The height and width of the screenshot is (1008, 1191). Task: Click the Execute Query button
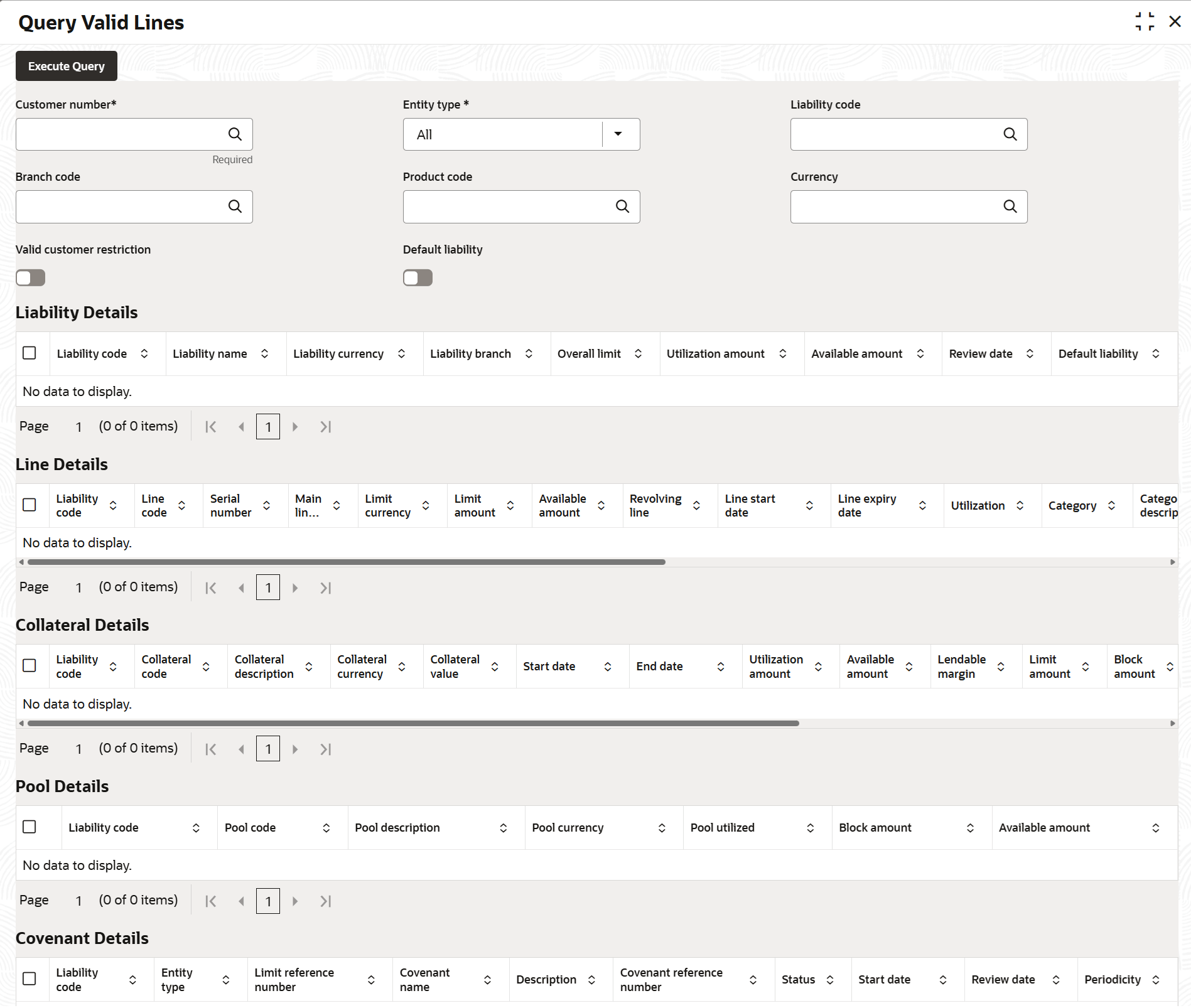pos(67,66)
